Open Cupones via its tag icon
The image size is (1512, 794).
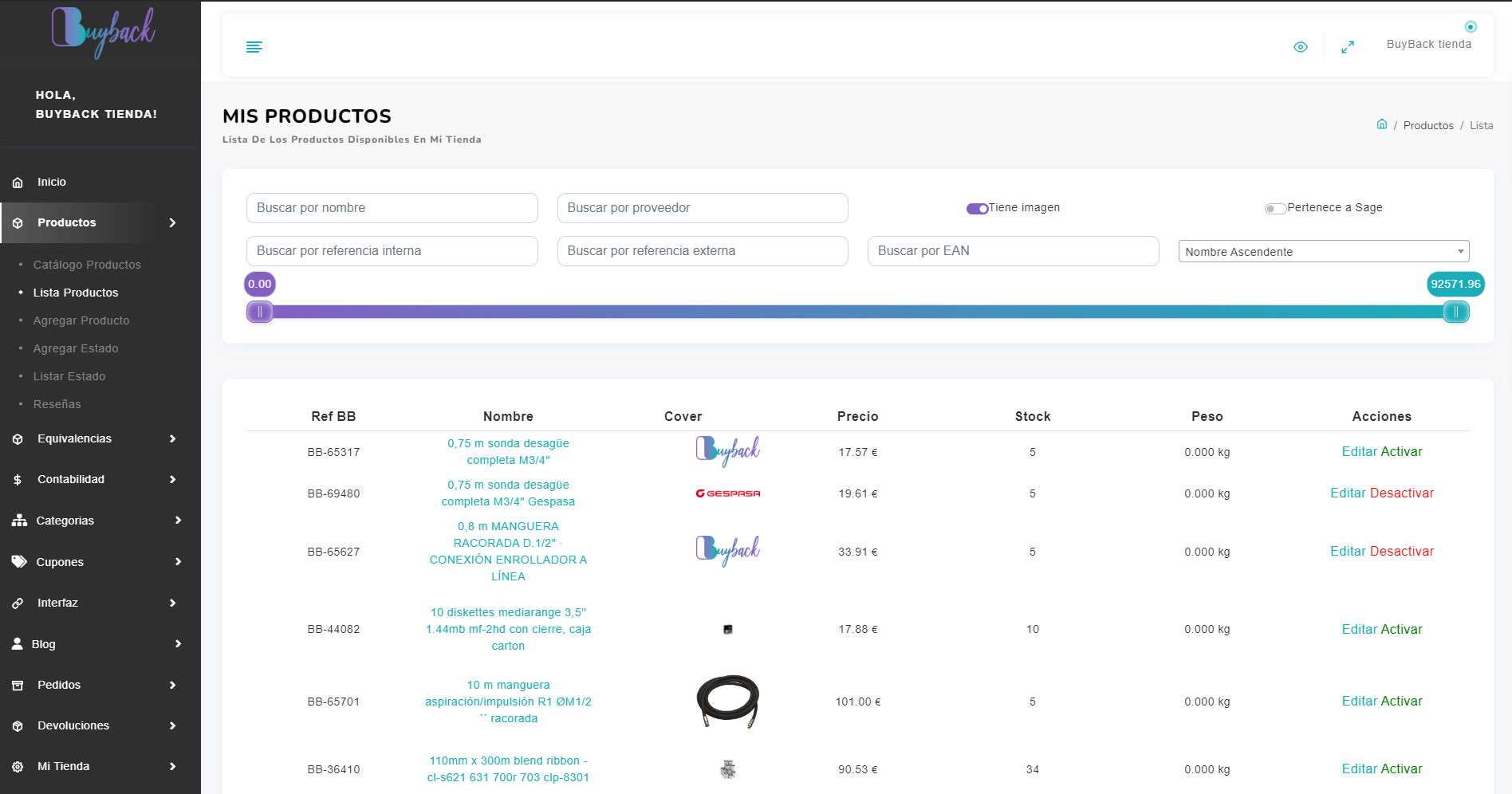coord(19,561)
